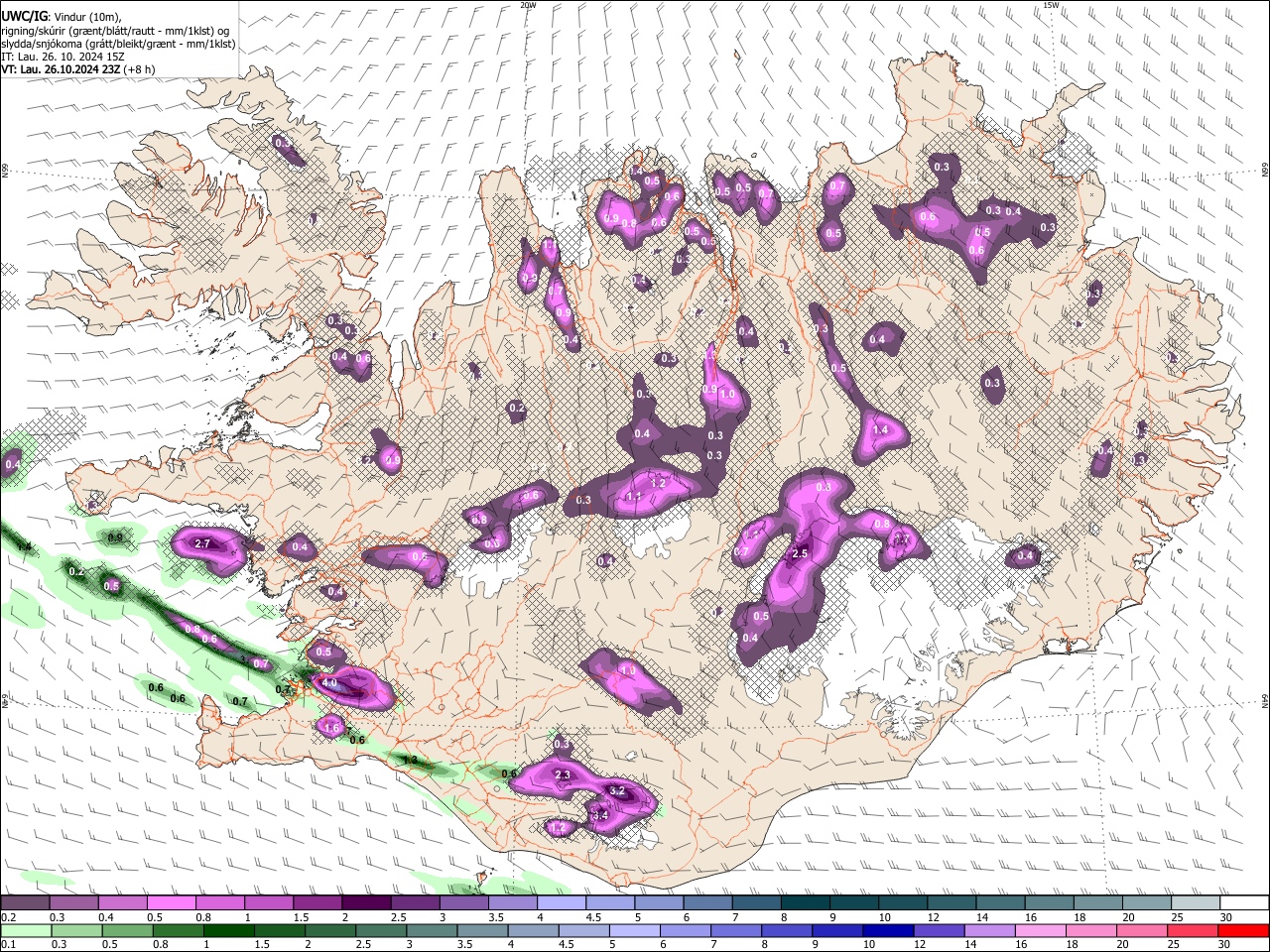
Task: Click the 15W longitude label
Action: click(x=1051, y=5)
